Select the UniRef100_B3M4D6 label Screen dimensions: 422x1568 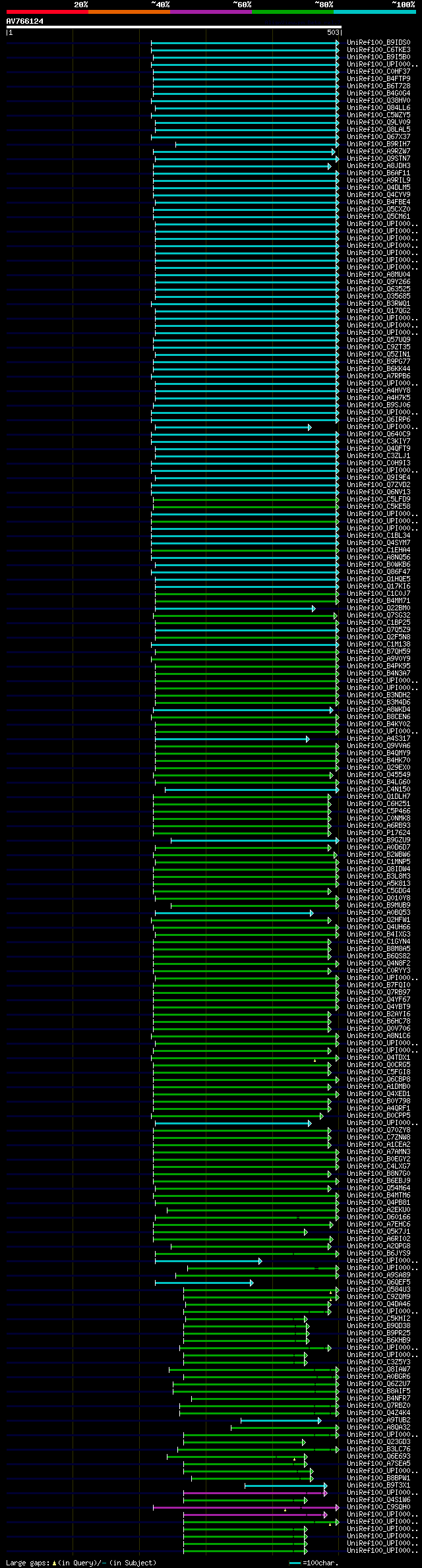click(x=378, y=702)
